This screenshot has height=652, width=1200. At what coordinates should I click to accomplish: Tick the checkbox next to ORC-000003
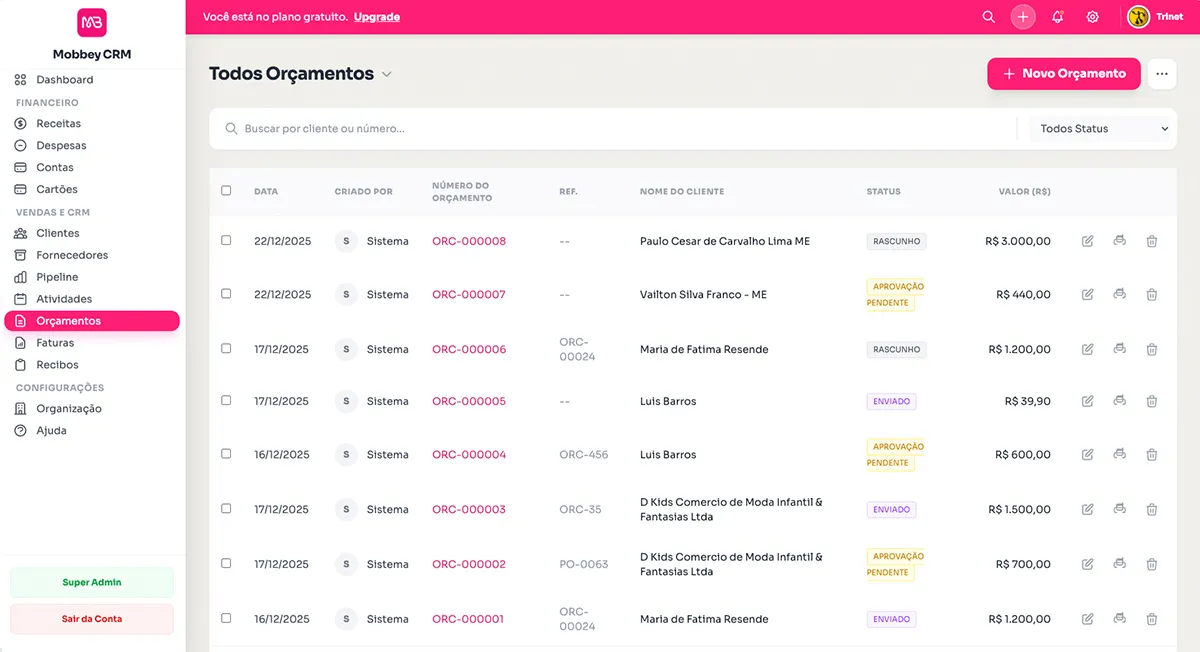point(226,509)
